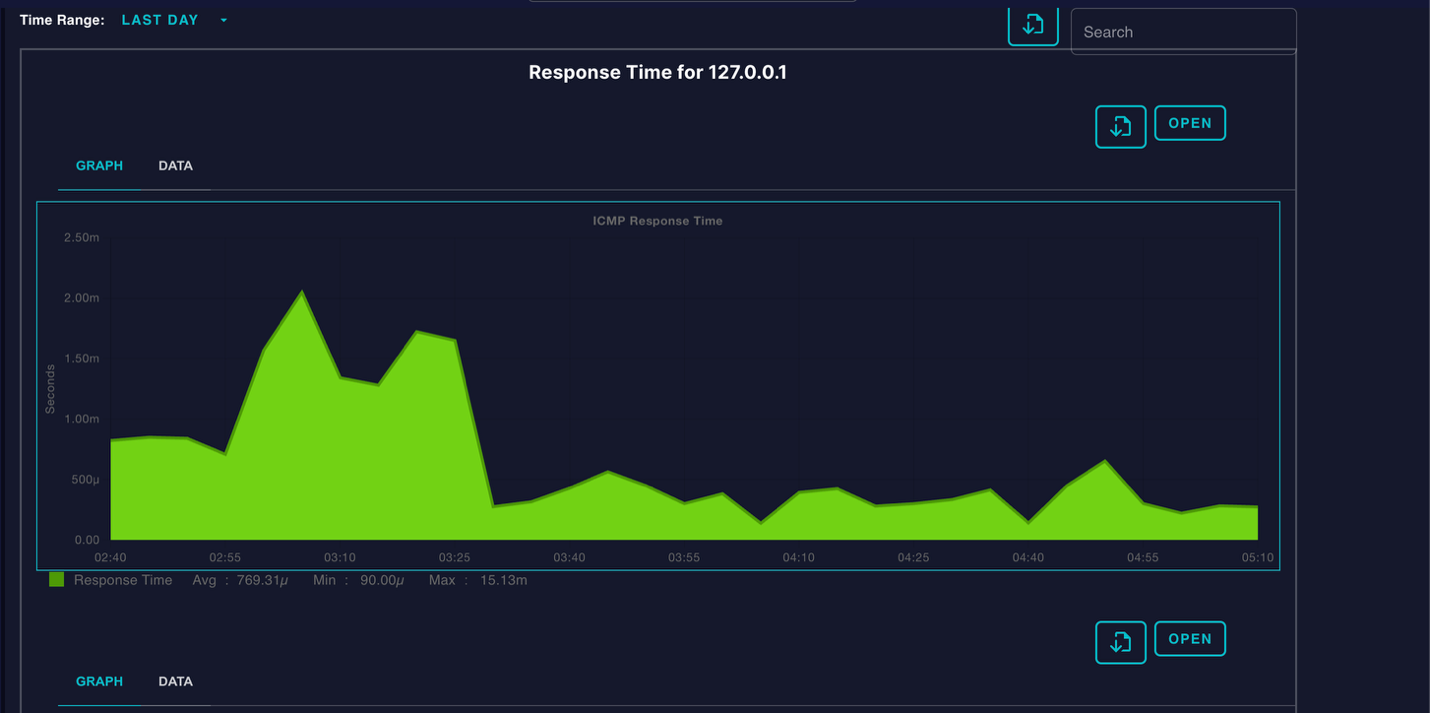The height and width of the screenshot is (713, 1430).
Task: Click OPEN button above ICMP Response Time graph
Action: tap(1190, 123)
